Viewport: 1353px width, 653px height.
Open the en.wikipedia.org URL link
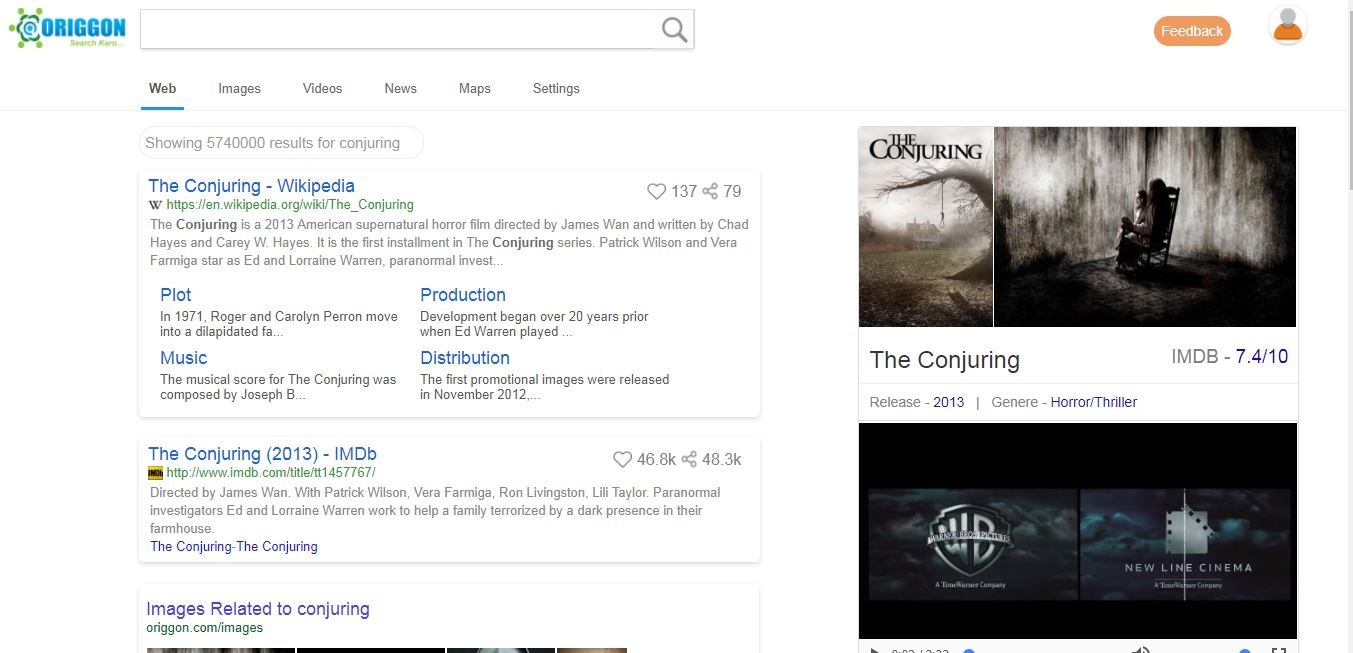click(290, 204)
